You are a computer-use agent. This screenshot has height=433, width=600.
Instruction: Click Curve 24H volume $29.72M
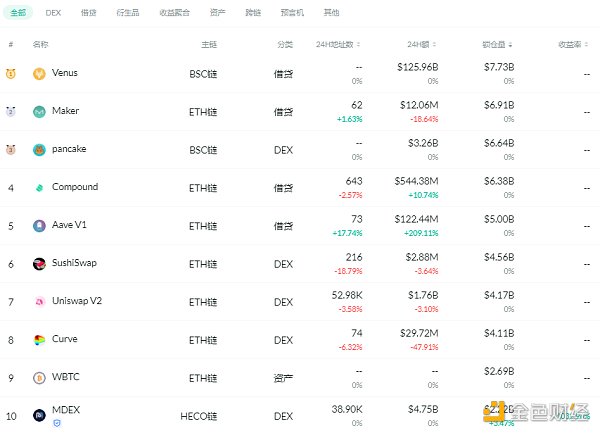[419, 334]
